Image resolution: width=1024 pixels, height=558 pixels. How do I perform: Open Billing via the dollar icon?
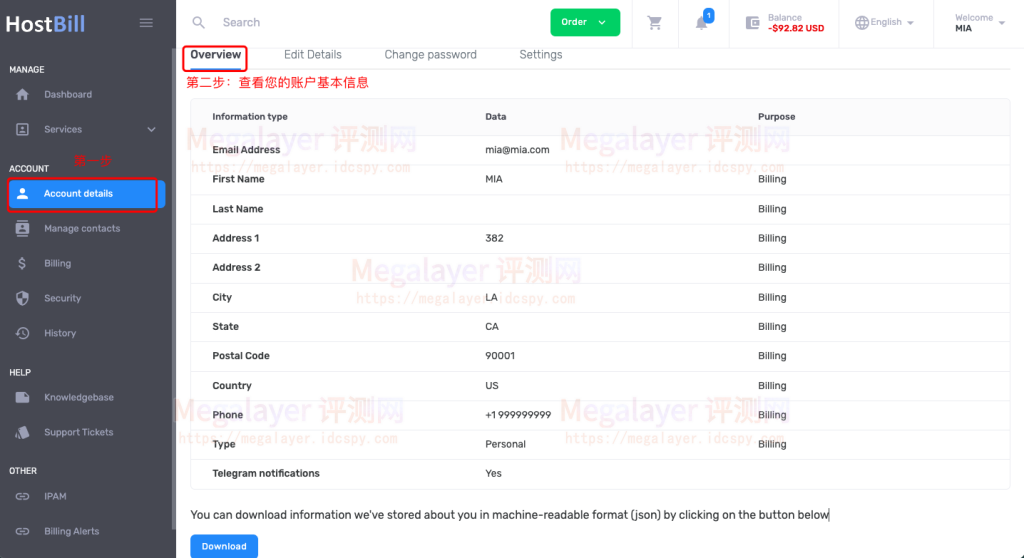point(22,263)
